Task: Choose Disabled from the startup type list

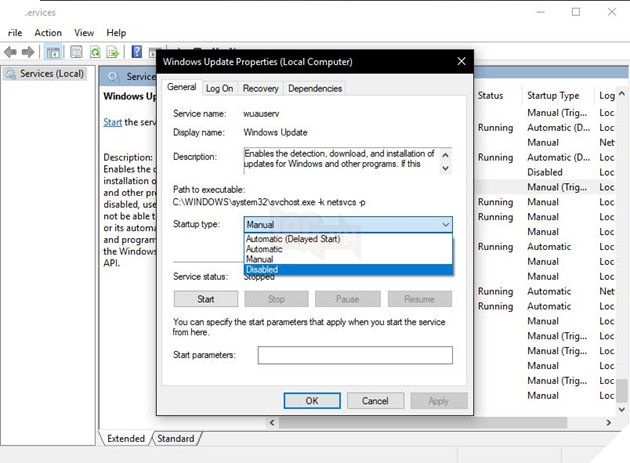Action: [262, 269]
